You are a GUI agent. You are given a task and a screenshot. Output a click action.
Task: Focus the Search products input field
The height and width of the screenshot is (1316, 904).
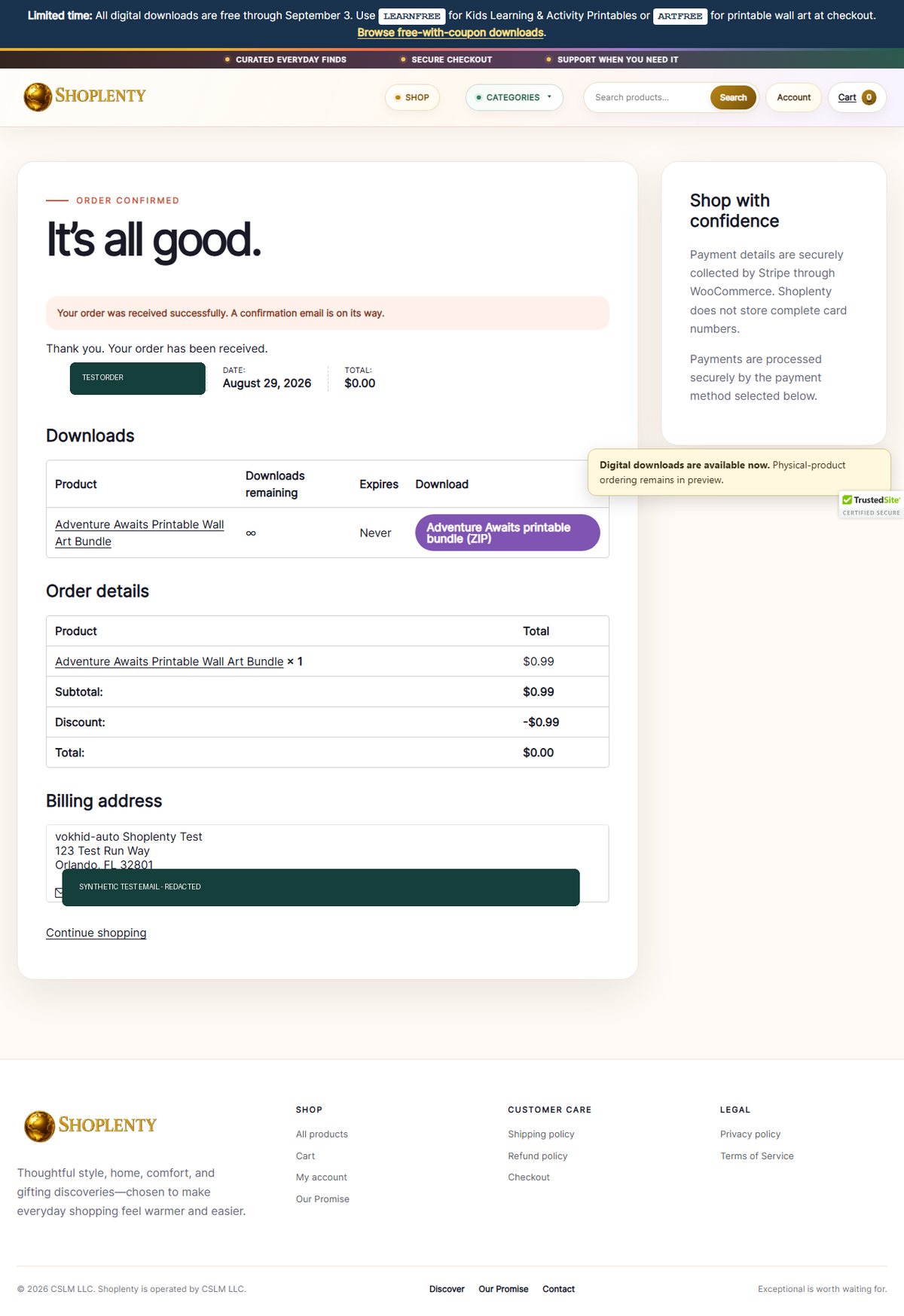(x=648, y=97)
